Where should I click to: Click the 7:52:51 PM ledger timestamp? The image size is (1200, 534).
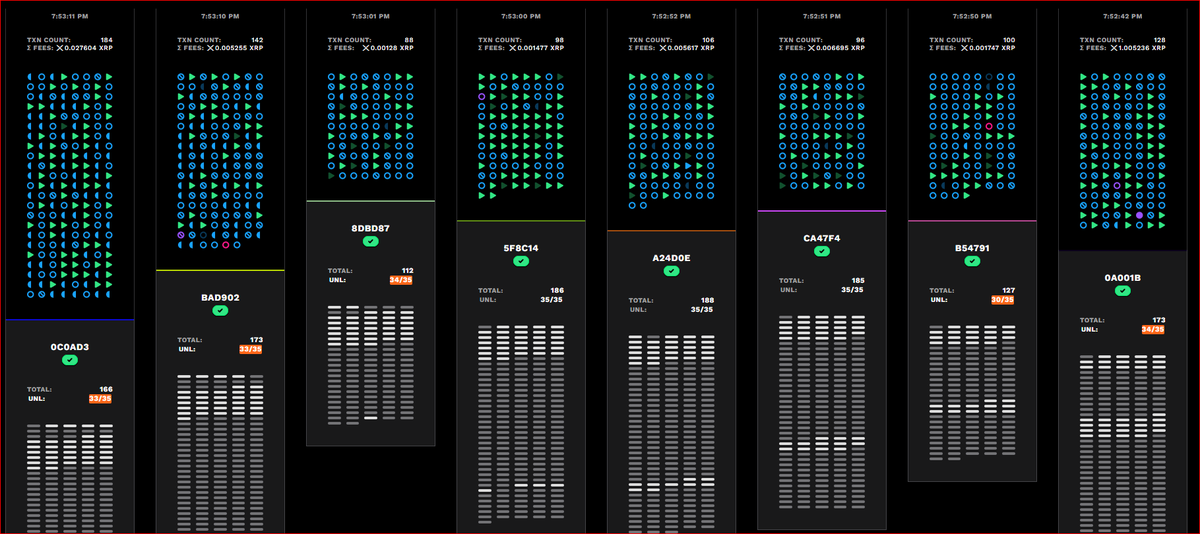pos(822,17)
